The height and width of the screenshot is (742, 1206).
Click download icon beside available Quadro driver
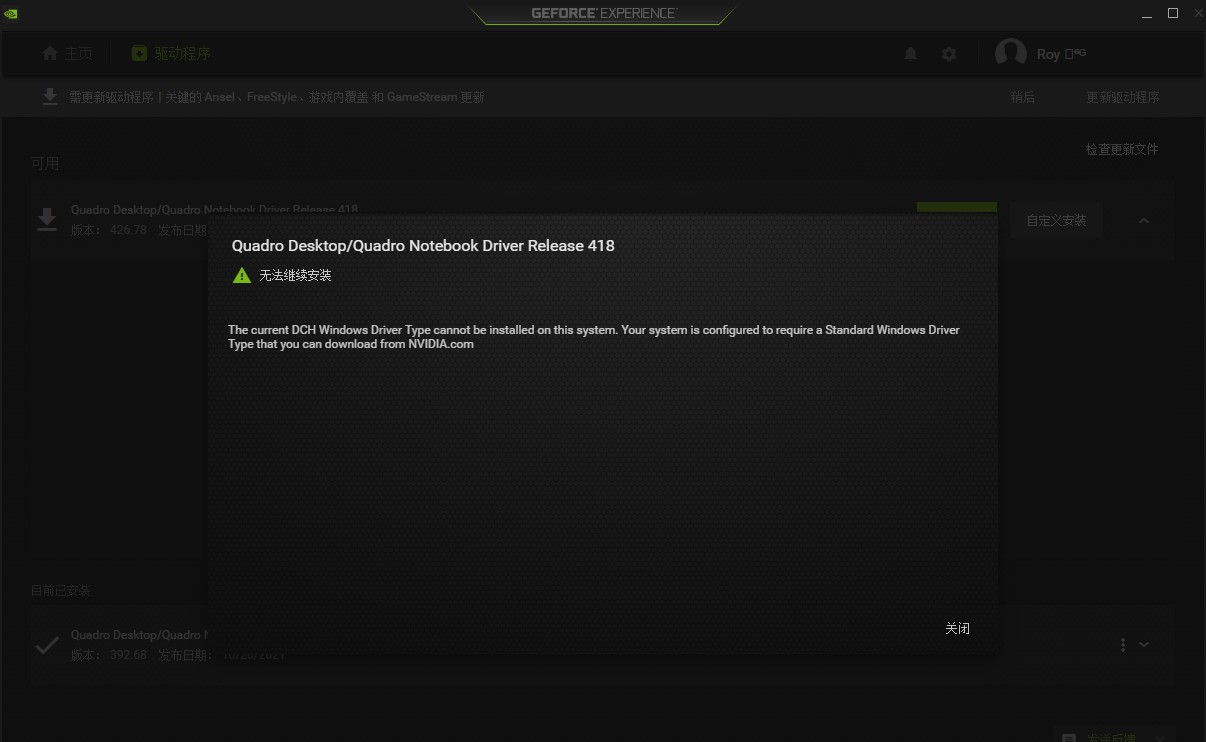pyautogui.click(x=47, y=220)
